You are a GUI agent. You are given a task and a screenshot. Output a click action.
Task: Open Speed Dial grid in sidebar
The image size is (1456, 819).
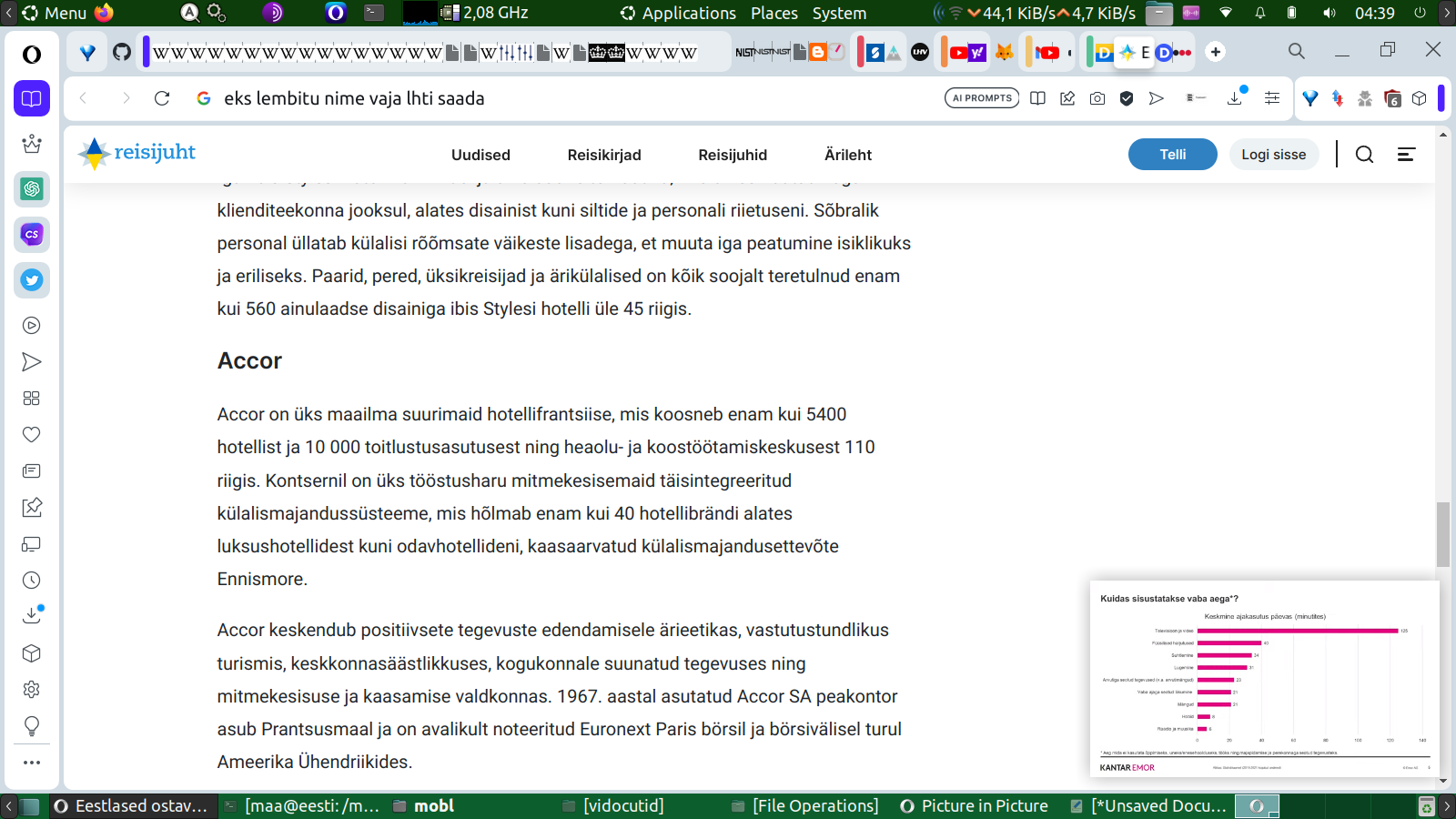pyautogui.click(x=32, y=399)
